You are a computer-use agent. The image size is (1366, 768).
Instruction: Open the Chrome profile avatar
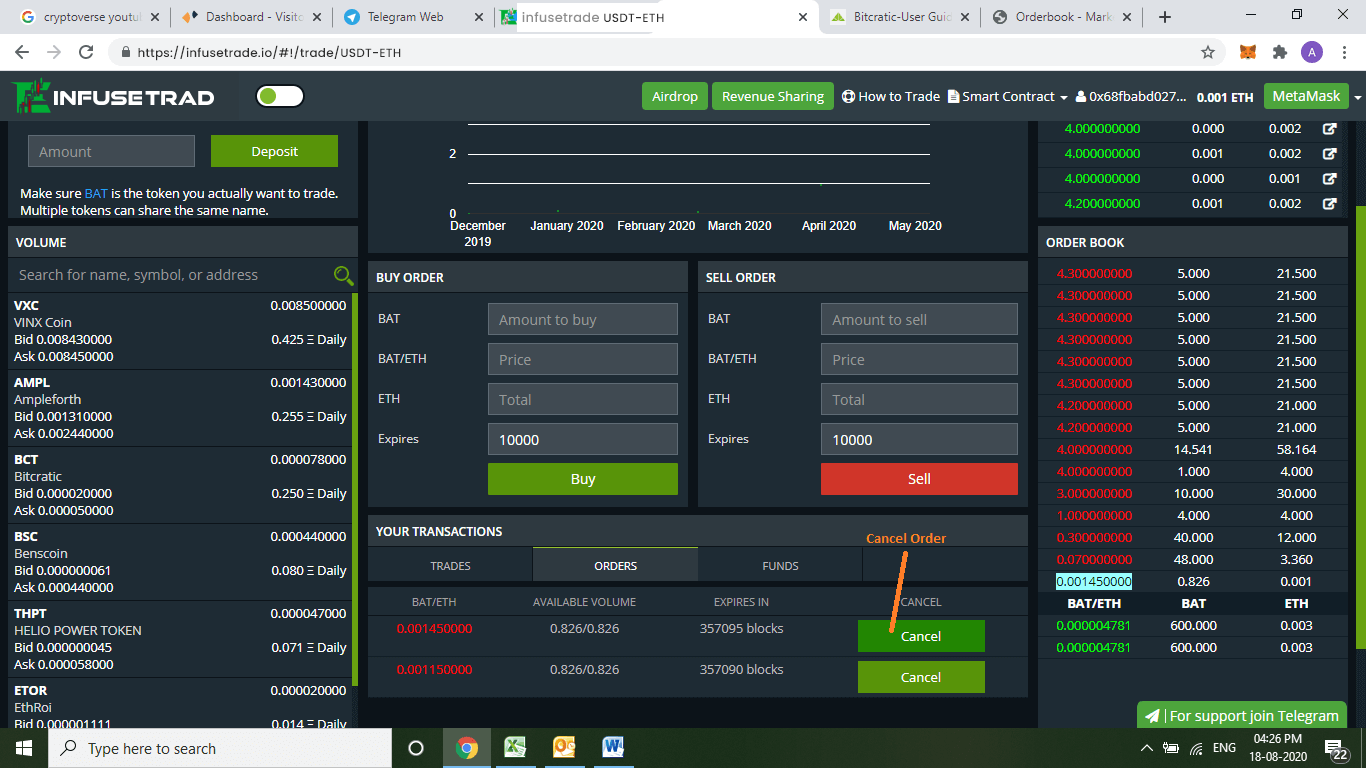point(1312,52)
